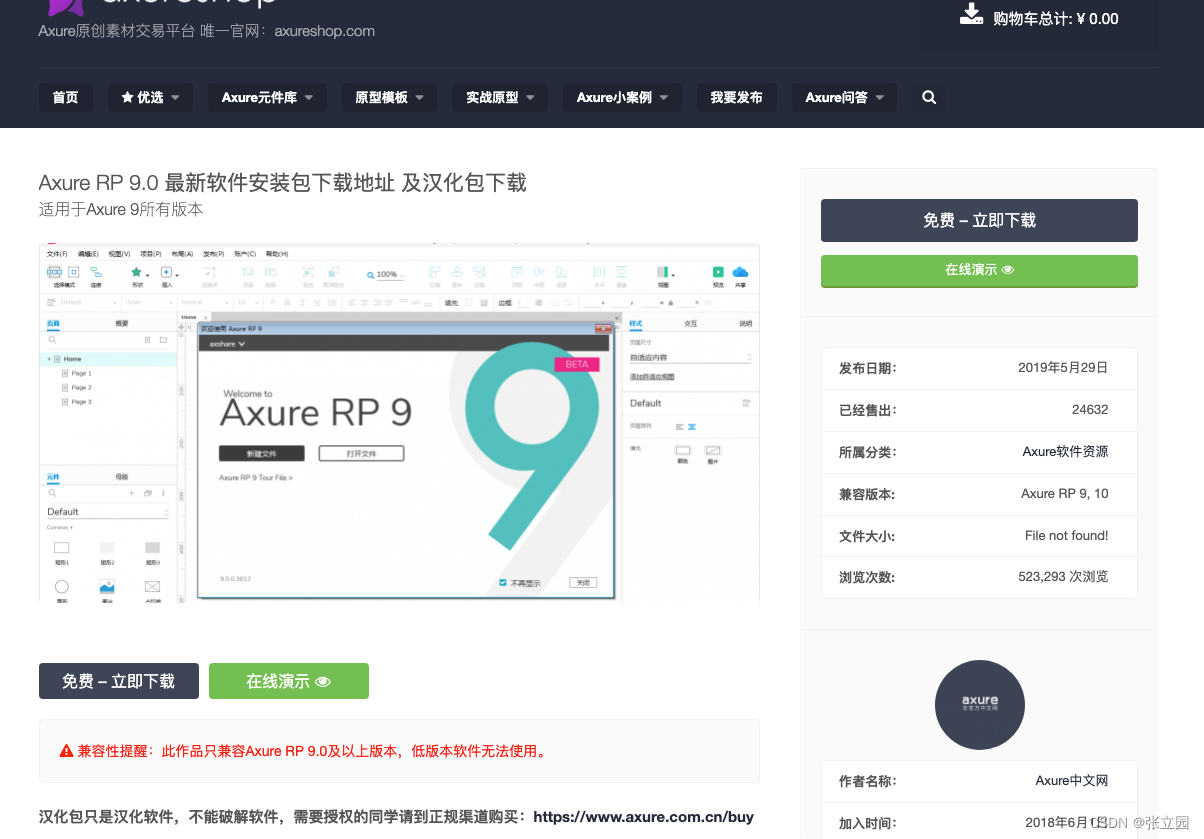
Task: Open the shopping cart total icon
Action: click(x=971, y=14)
